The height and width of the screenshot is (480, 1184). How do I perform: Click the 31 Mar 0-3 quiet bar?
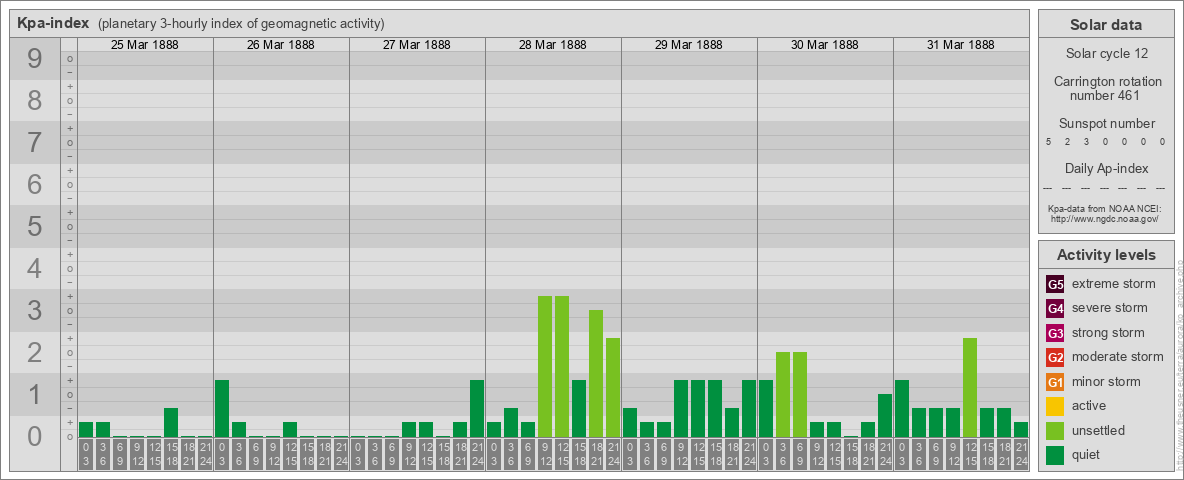pyautogui.click(x=902, y=408)
